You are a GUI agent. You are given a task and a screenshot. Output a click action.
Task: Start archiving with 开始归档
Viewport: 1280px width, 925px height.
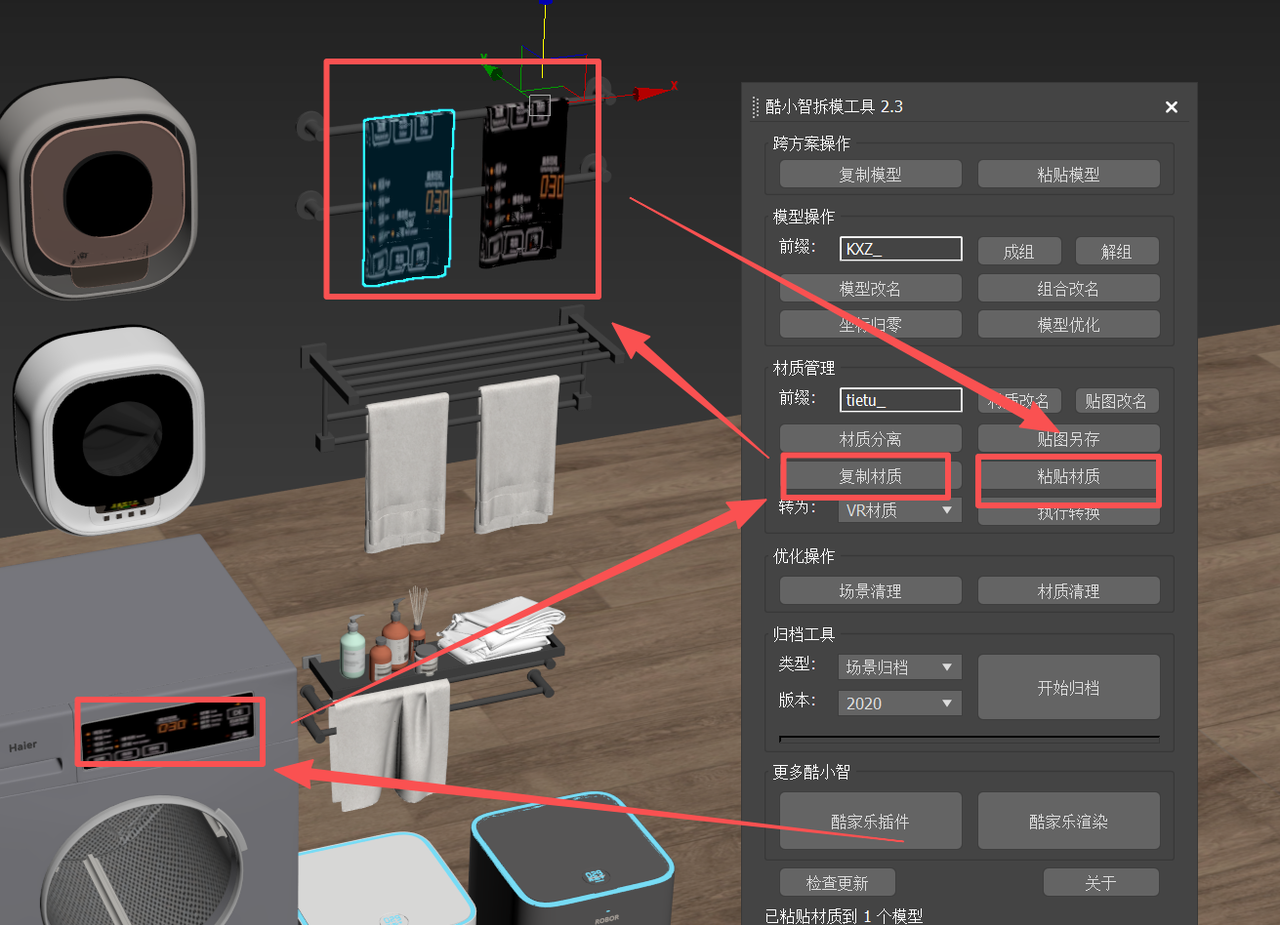1068,687
